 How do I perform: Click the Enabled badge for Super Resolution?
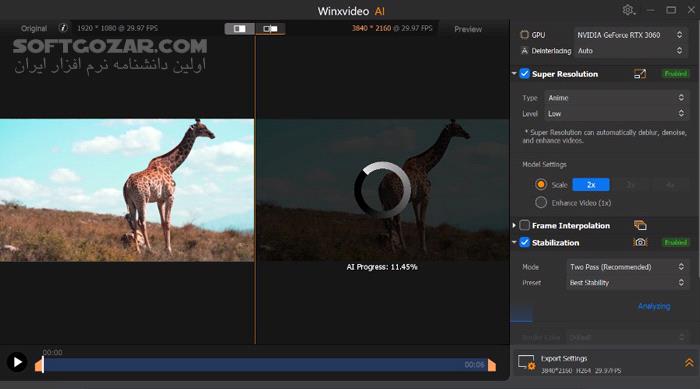[675, 74]
